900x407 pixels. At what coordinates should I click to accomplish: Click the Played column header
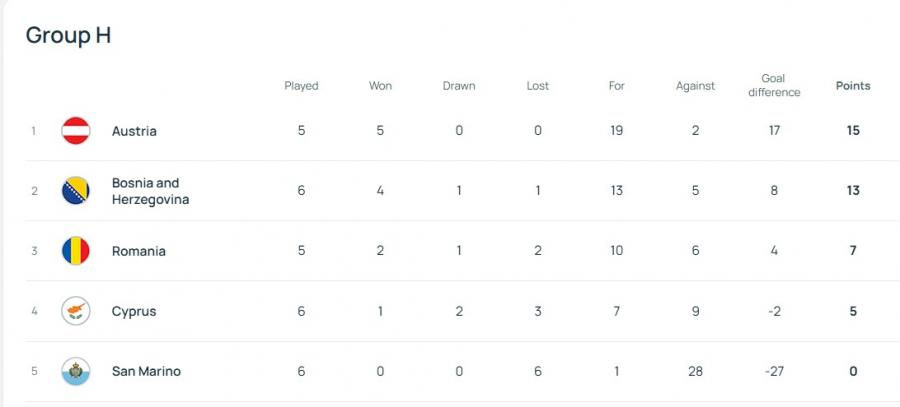click(301, 86)
